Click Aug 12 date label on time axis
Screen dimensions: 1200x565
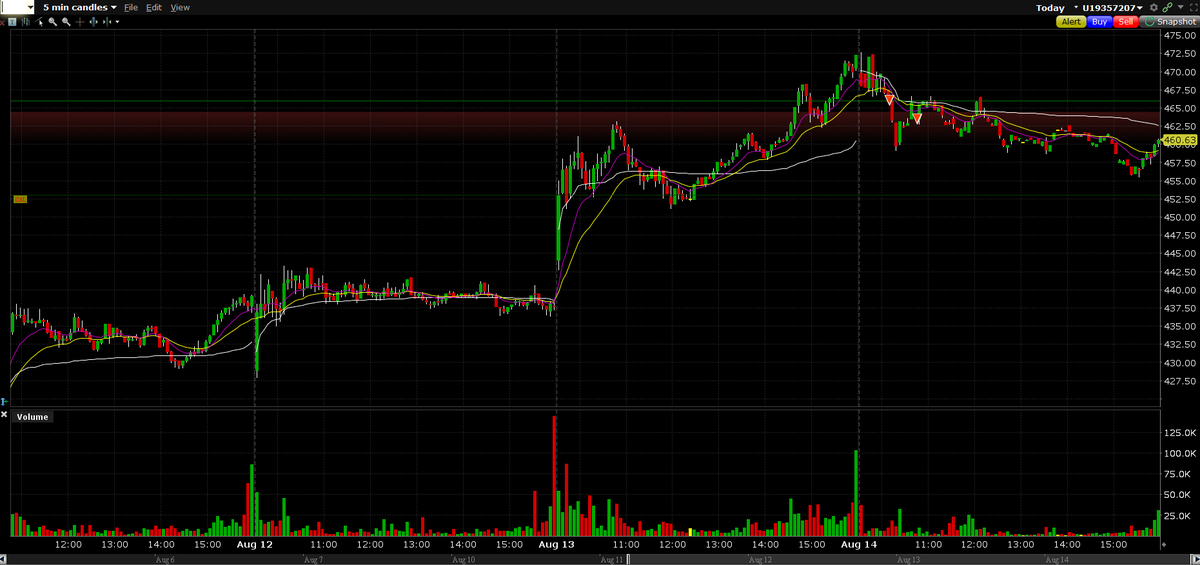pos(254,545)
